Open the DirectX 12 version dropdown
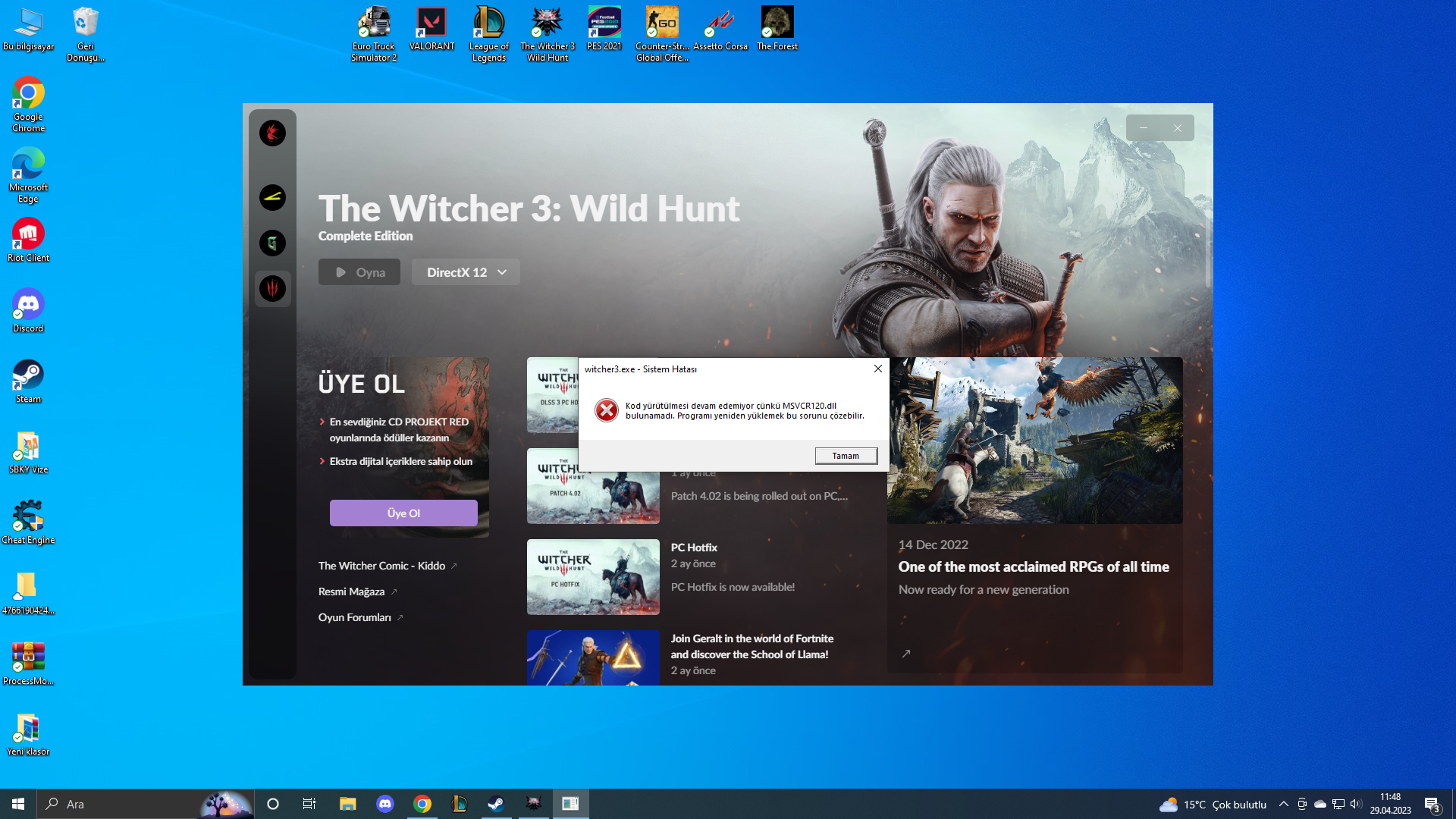 tap(465, 271)
